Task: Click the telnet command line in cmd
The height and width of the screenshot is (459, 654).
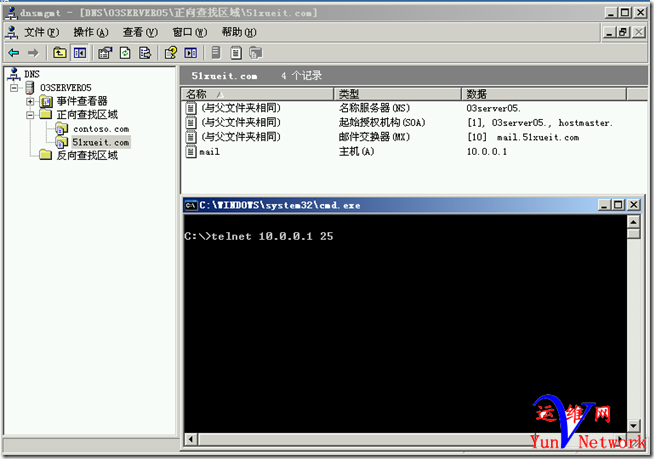Action: 259,236
